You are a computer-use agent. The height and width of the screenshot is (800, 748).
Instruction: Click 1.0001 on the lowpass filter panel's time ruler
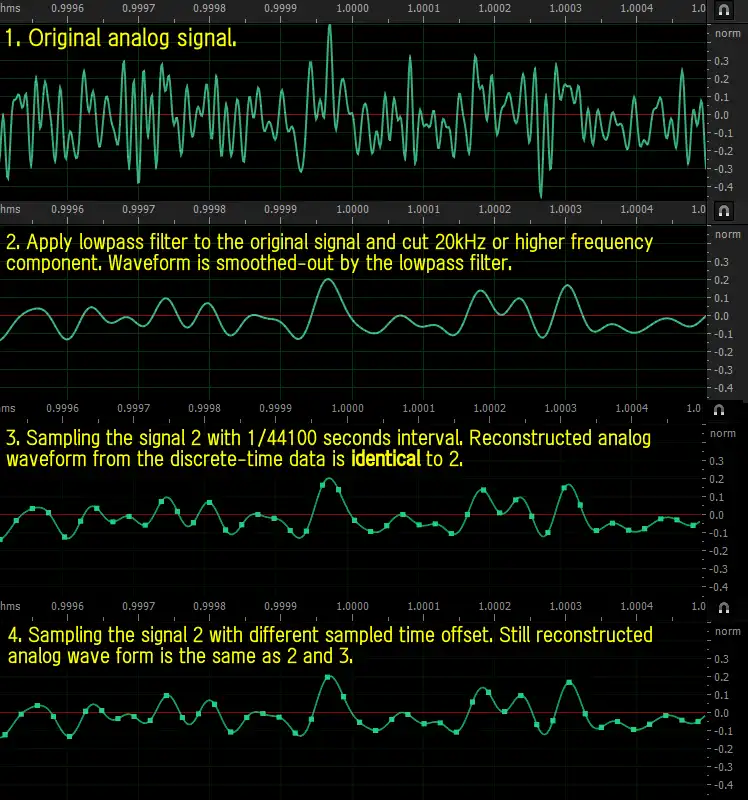coord(423,209)
